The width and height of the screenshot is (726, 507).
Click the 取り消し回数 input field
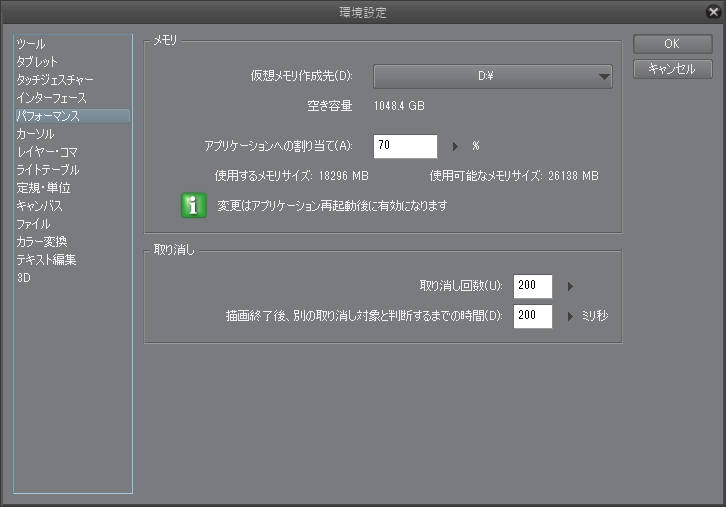[x=532, y=286]
